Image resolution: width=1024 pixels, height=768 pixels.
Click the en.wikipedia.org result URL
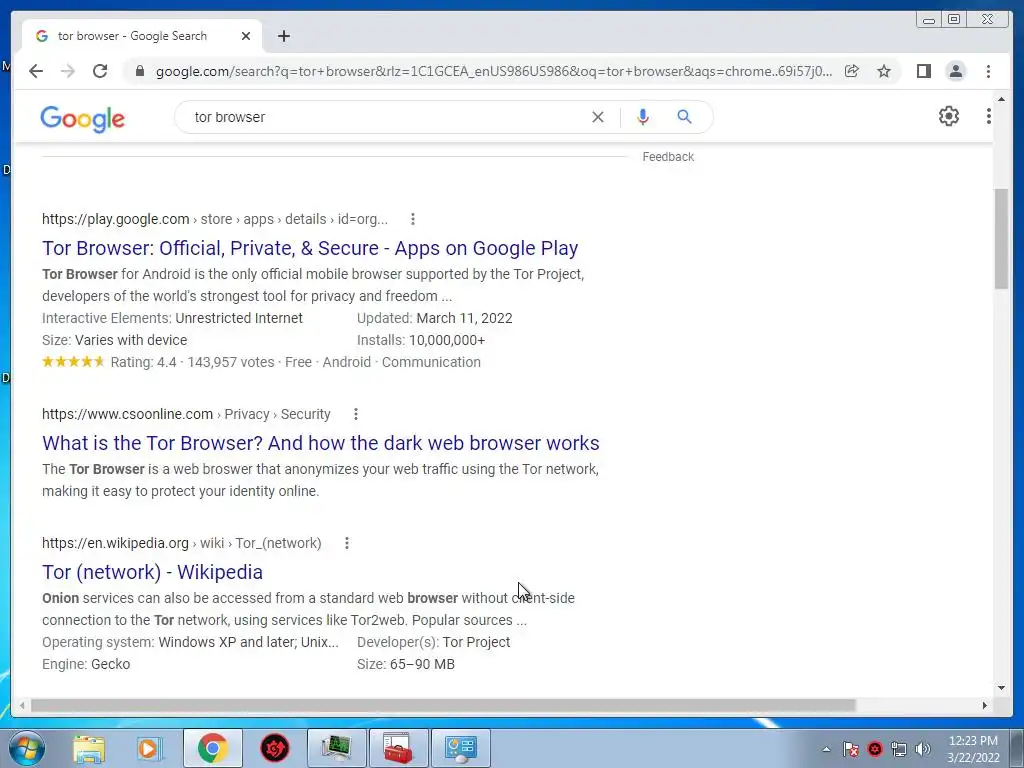point(182,543)
